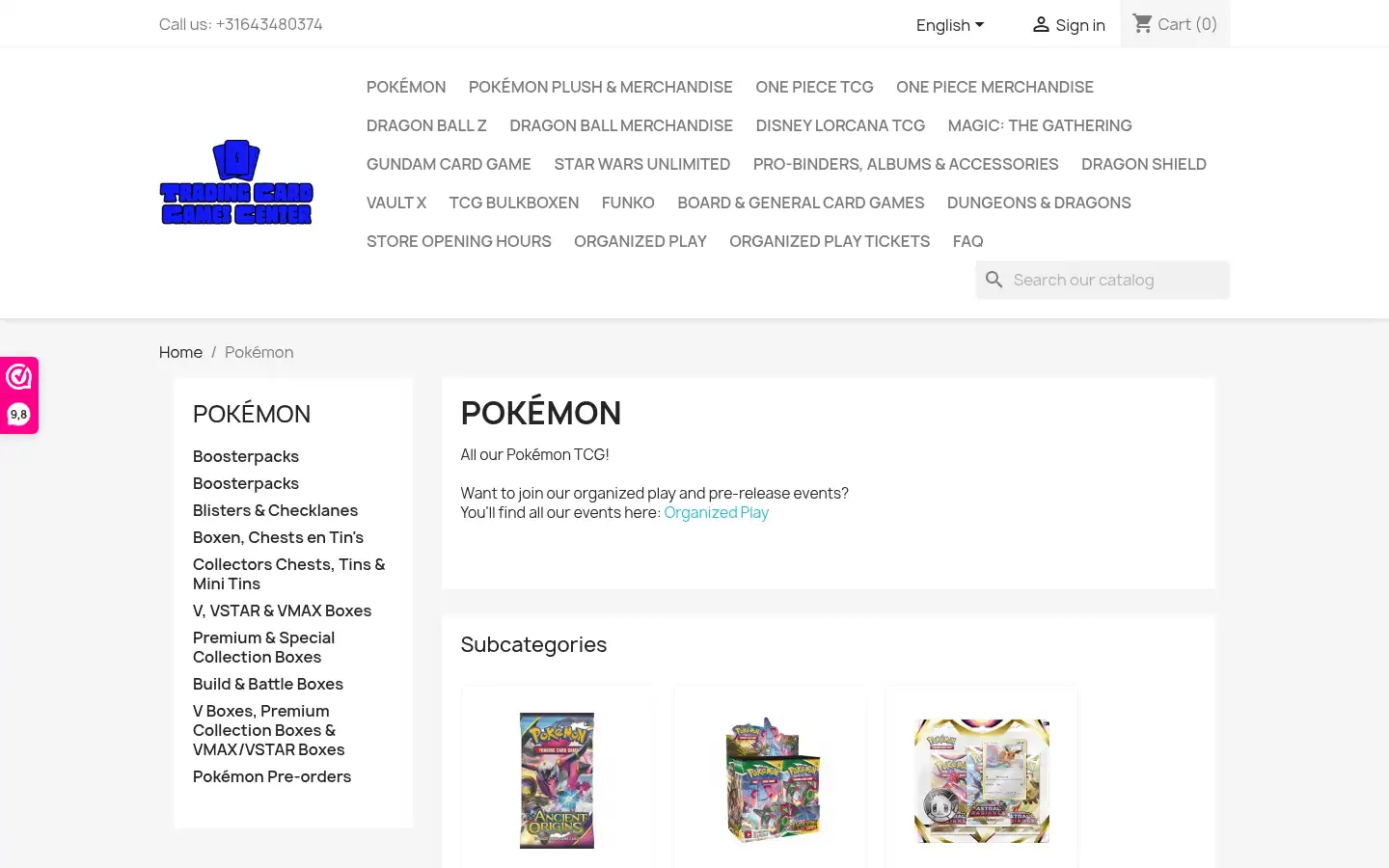Go to TCG Bulkboxen
Viewport: 1389px width, 868px height.
514,203
